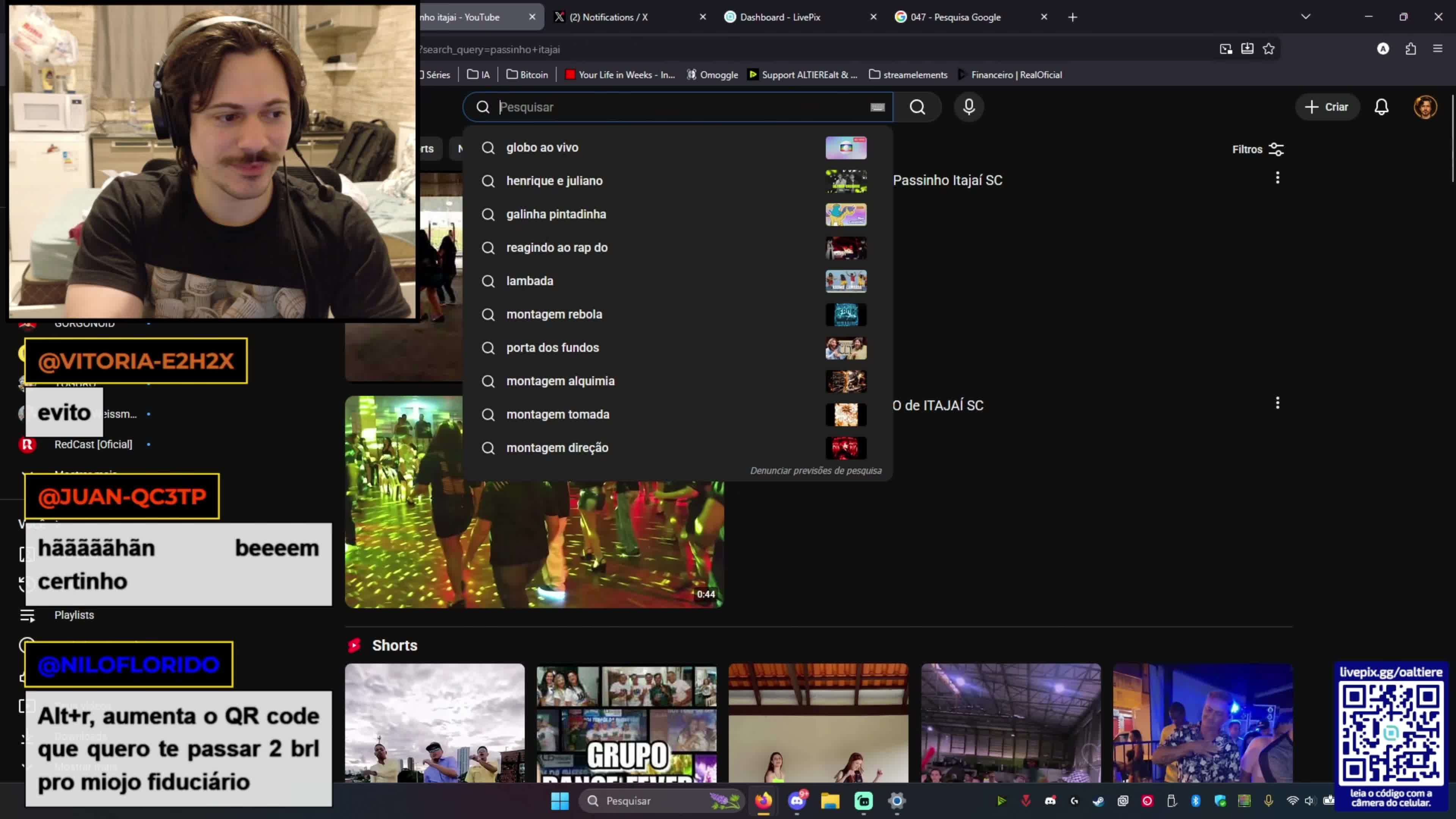Open Discord from the taskbar
Image resolution: width=1456 pixels, height=819 pixels.
[x=797, y=801]
